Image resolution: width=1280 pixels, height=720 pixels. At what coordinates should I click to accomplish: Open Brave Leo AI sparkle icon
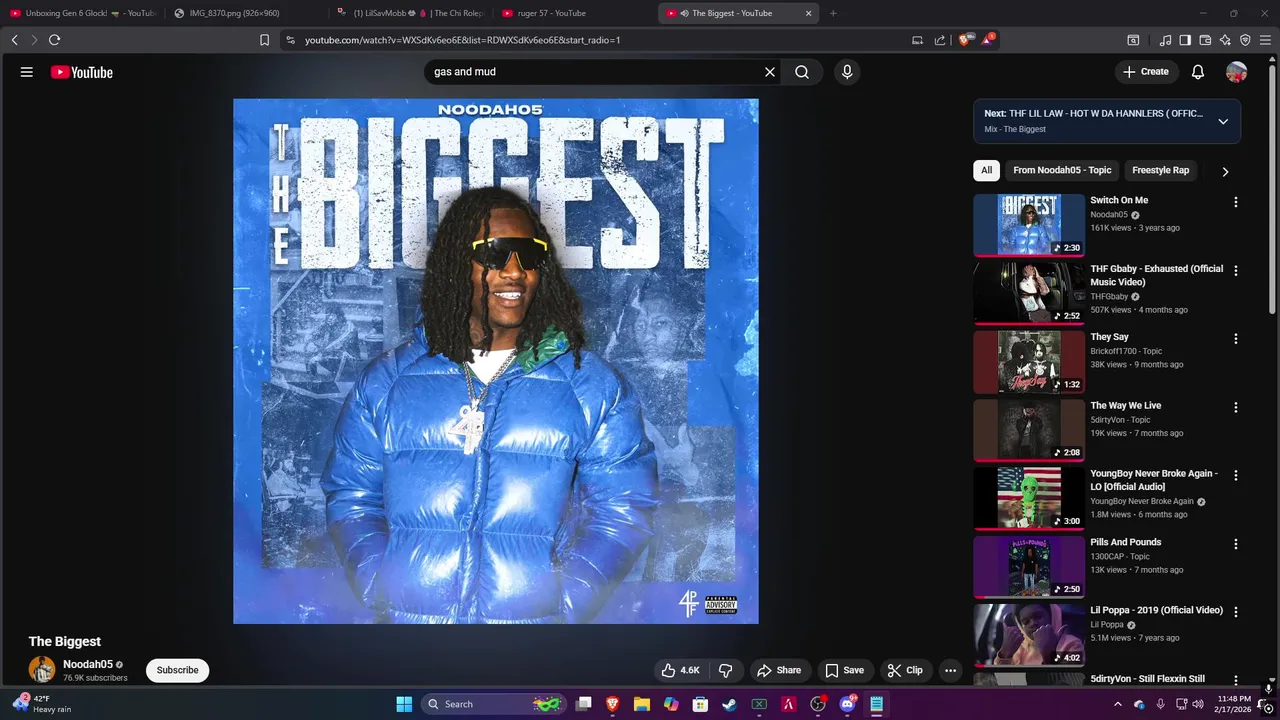(1225, 40)
